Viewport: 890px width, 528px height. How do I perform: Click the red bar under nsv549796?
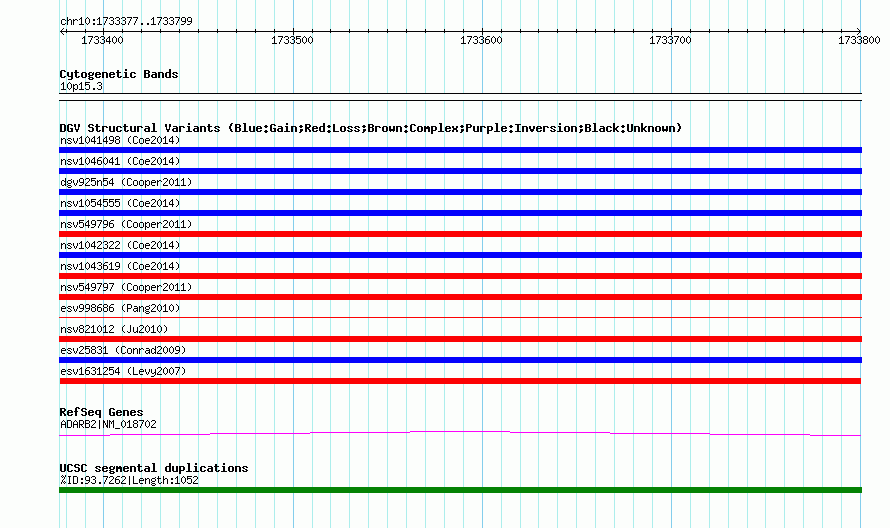(x=460, y=234)
